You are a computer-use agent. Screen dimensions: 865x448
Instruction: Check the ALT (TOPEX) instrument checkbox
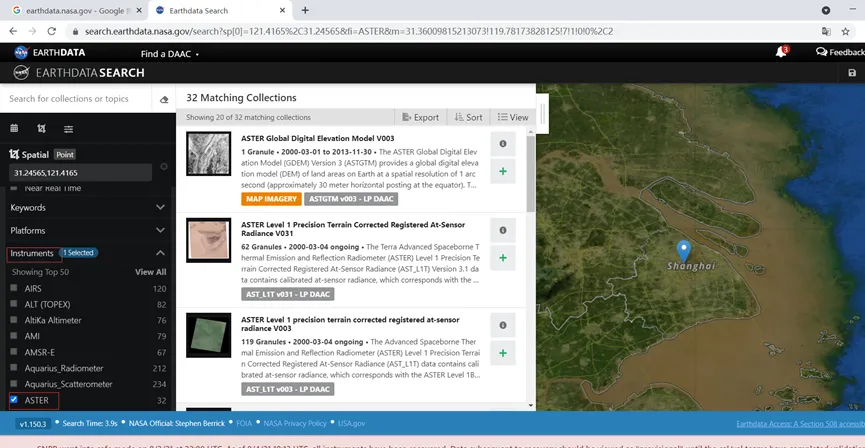[14, 304]
